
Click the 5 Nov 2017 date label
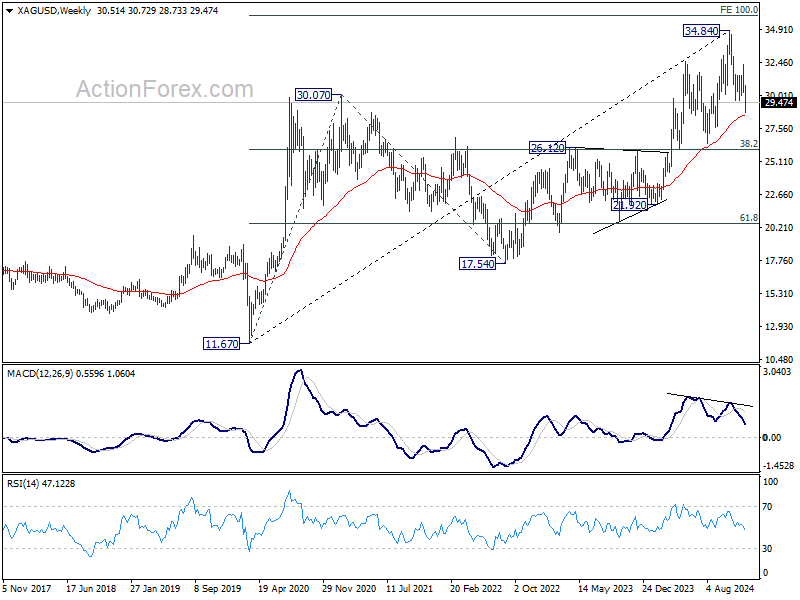27,589
